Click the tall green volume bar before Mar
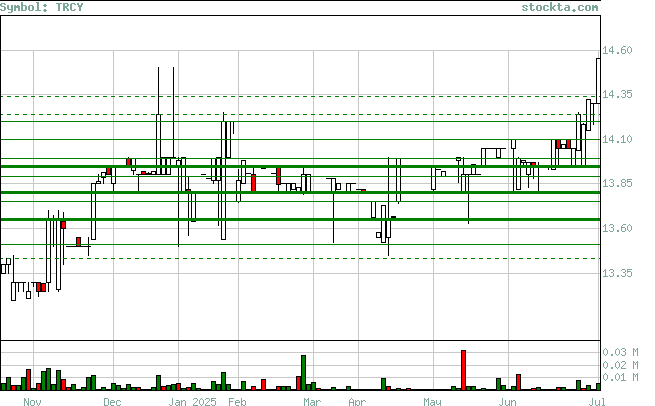This screenshot has height=406, width=655. pyautogui.click(x=303, y=373)
